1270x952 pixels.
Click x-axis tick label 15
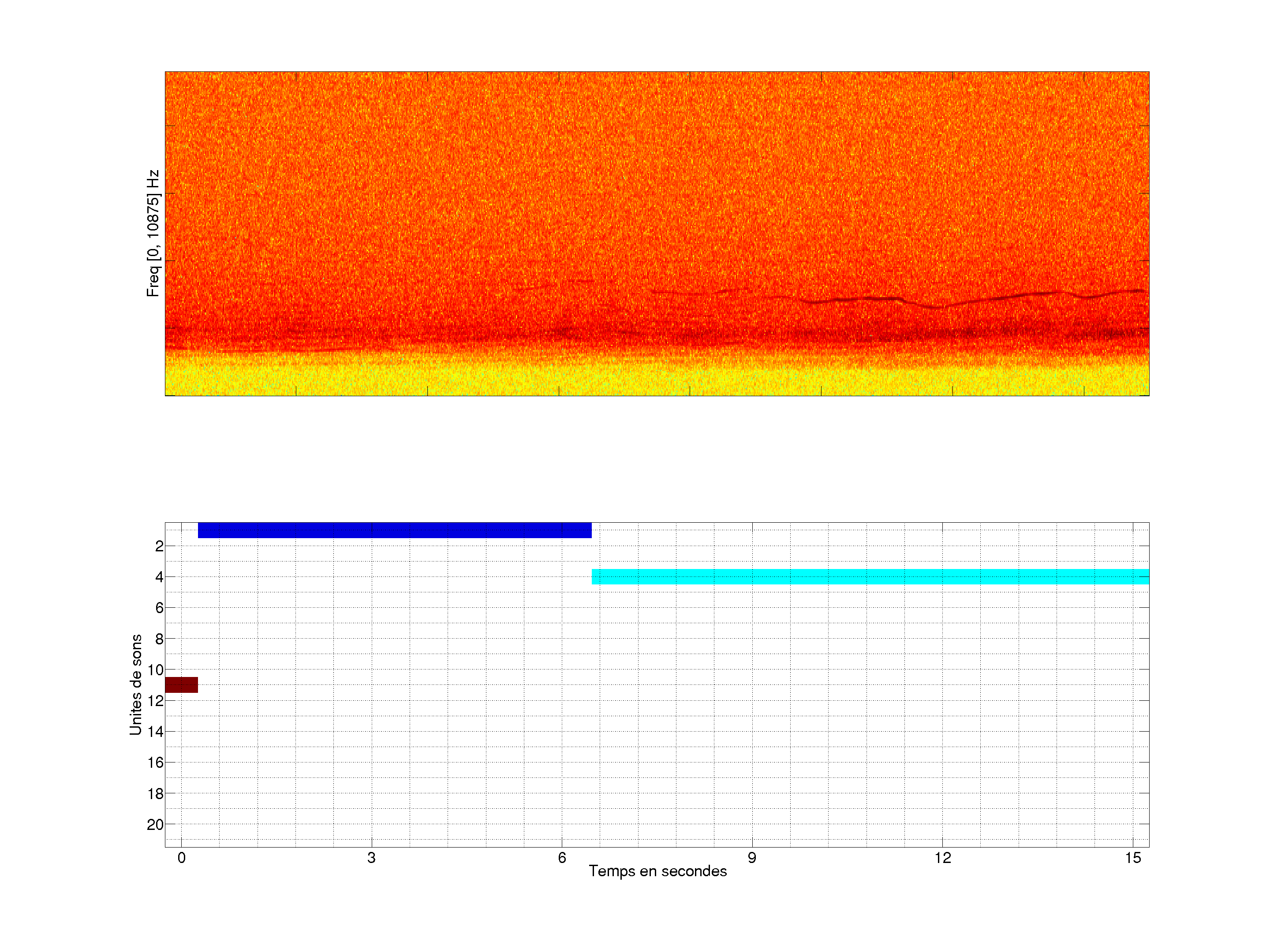tap(1132, 858)
